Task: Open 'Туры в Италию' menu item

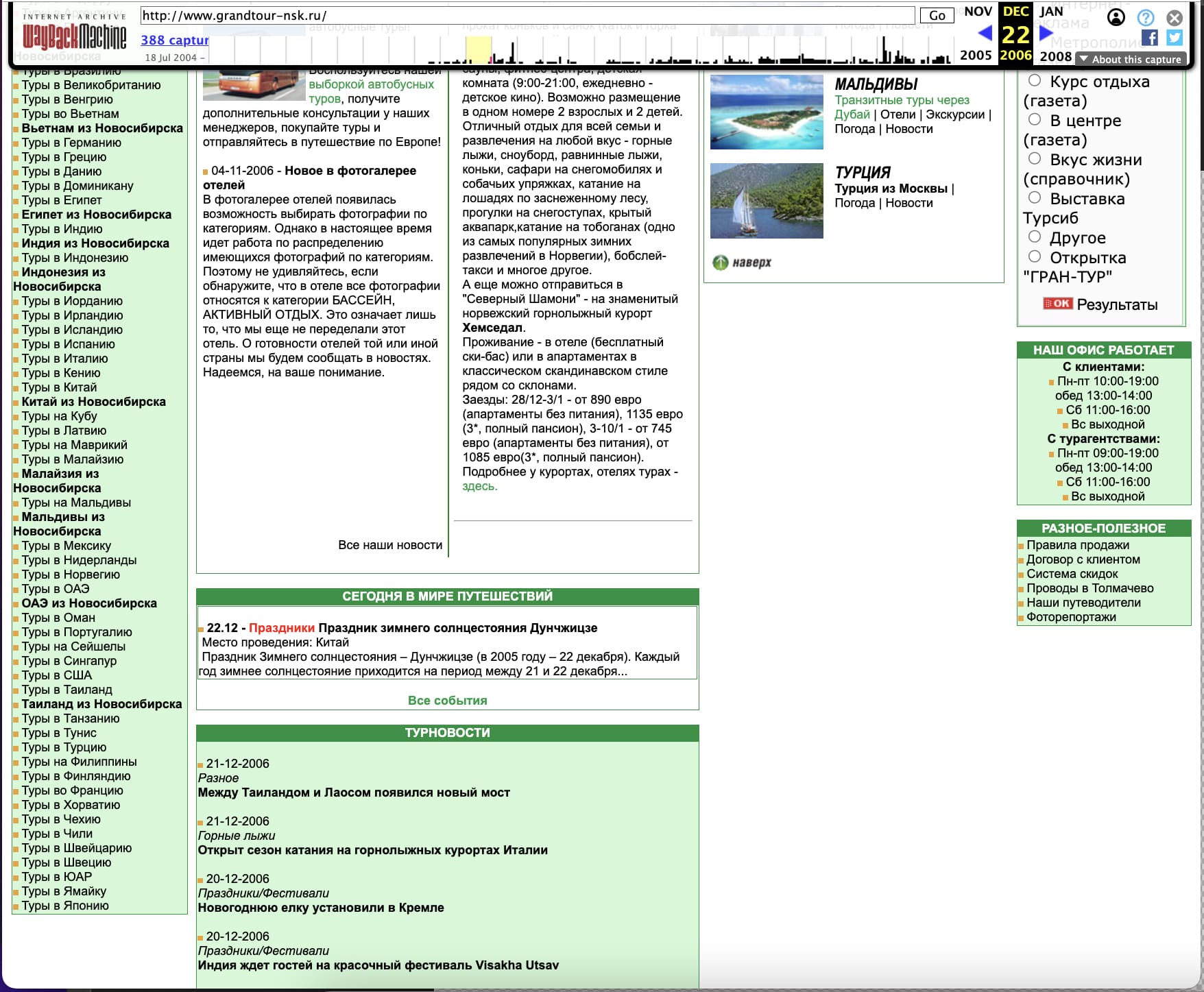Action: tap(64, 359)
